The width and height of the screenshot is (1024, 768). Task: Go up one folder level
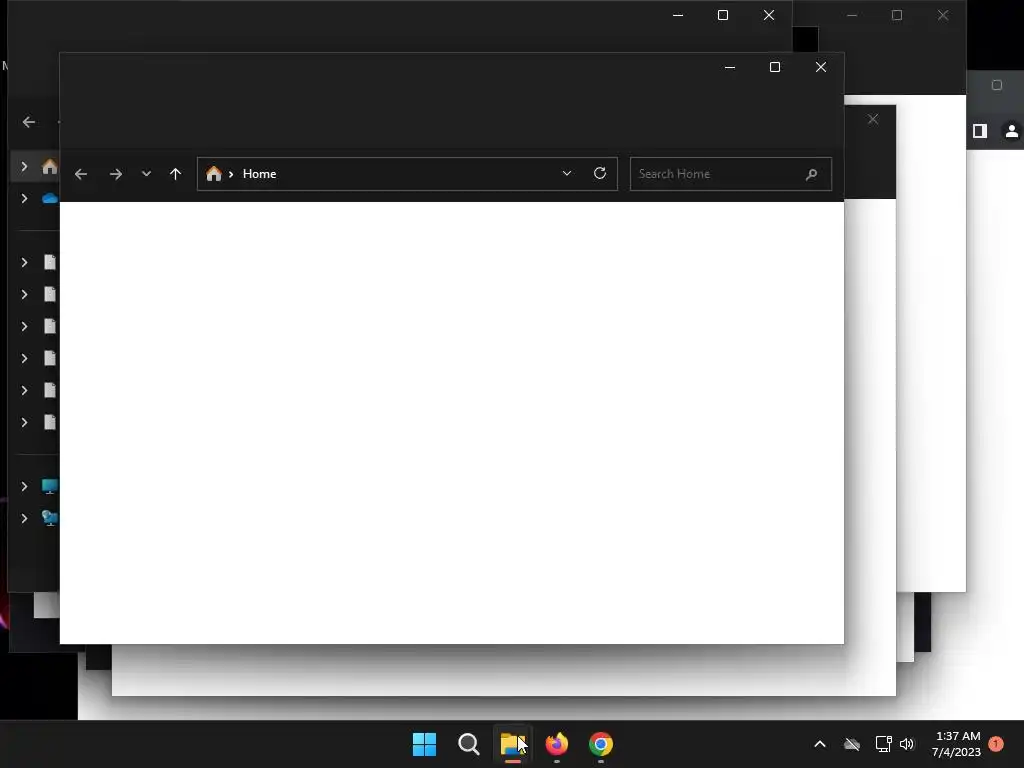click(175, 174)
